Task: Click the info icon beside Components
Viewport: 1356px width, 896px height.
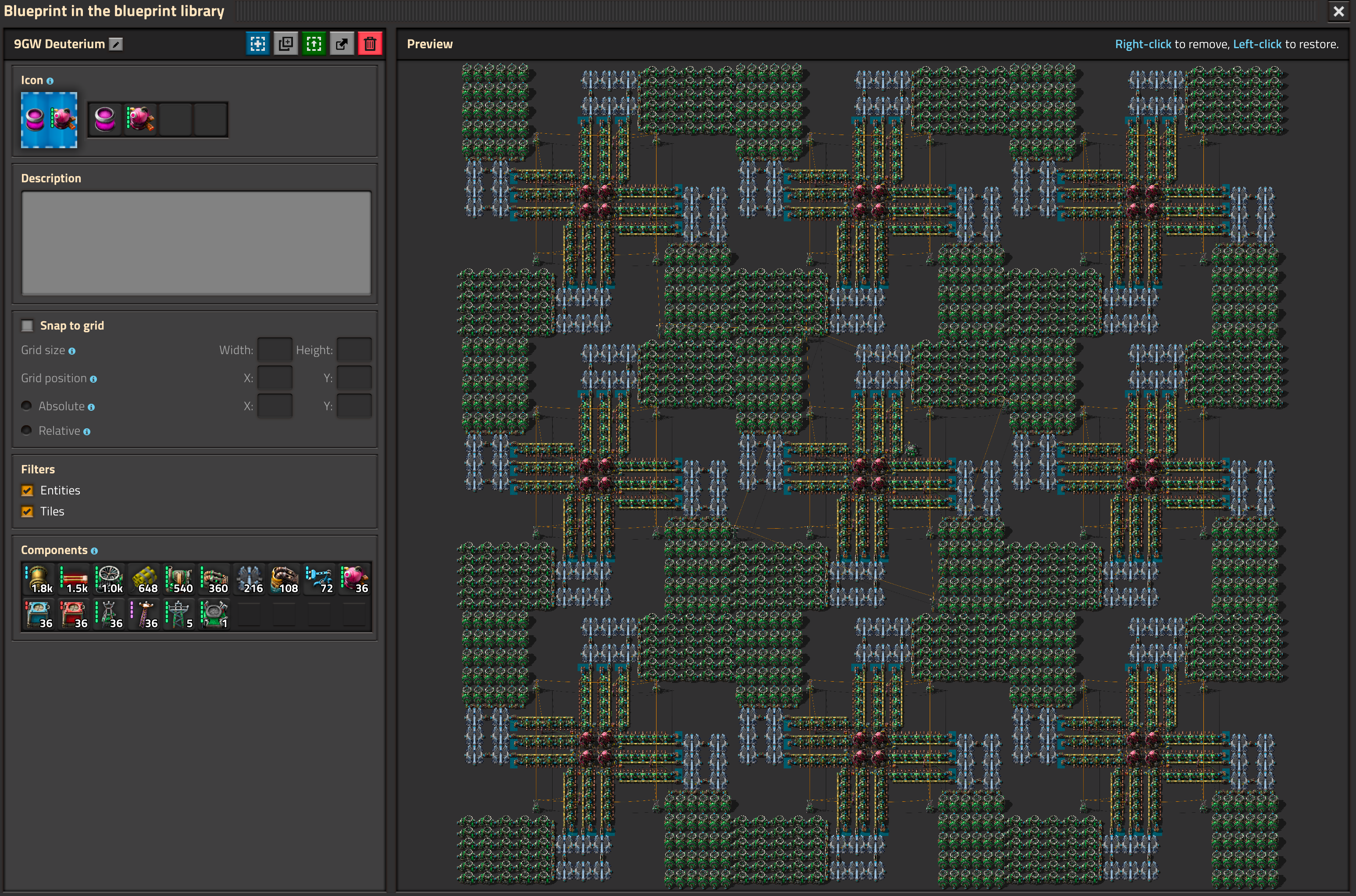Action: click(x=94, y=551)
